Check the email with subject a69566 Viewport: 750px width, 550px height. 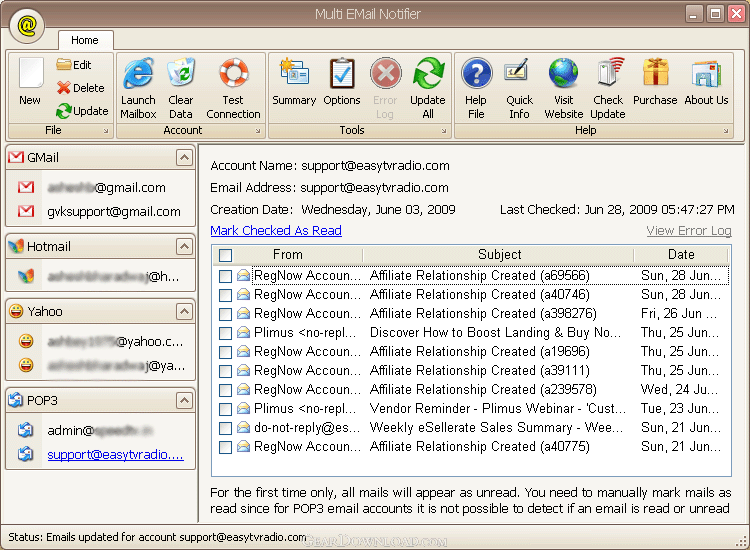click(225, 276)
